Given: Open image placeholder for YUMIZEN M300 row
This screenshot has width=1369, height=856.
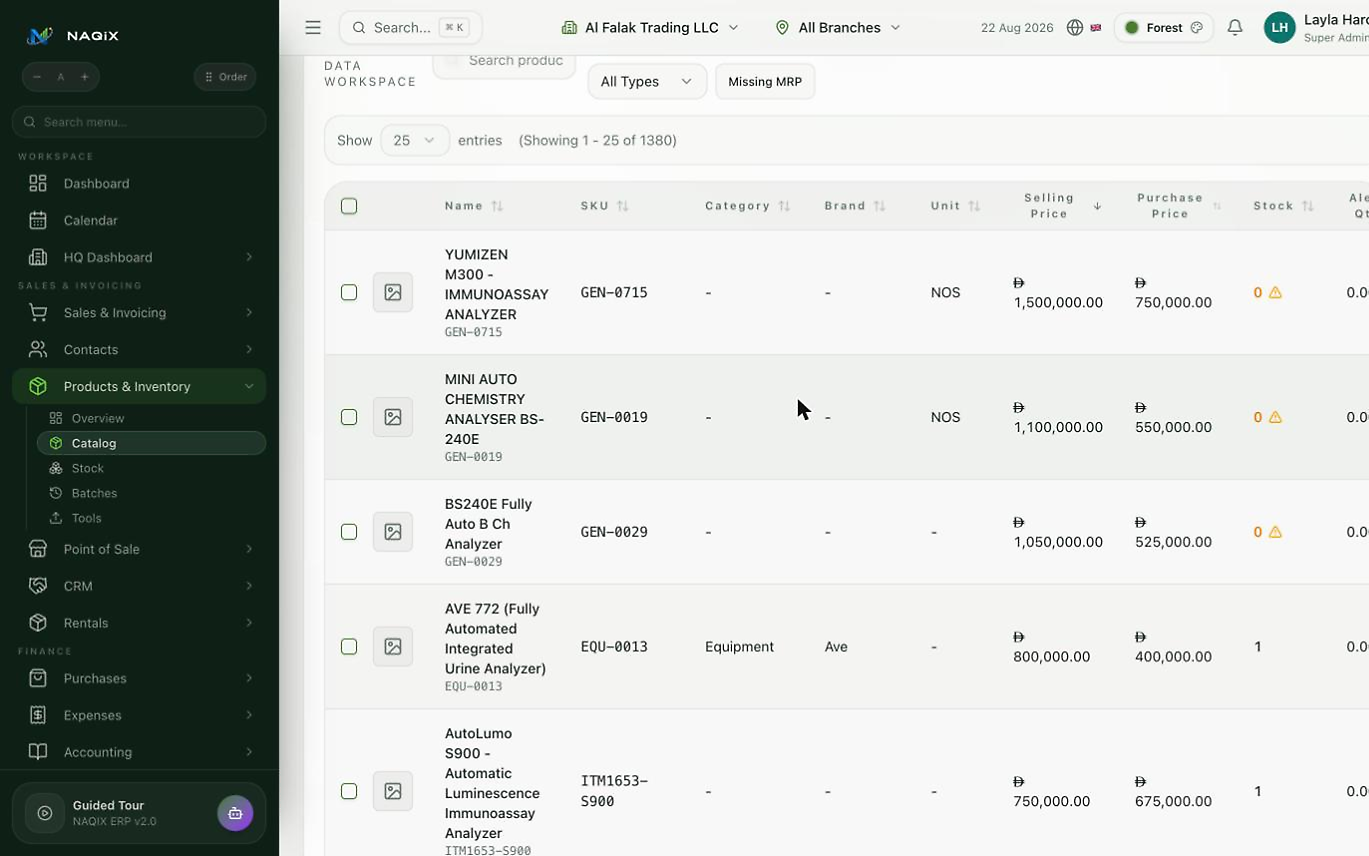Looking at the screenshot, I should click(x=393, y=292).
